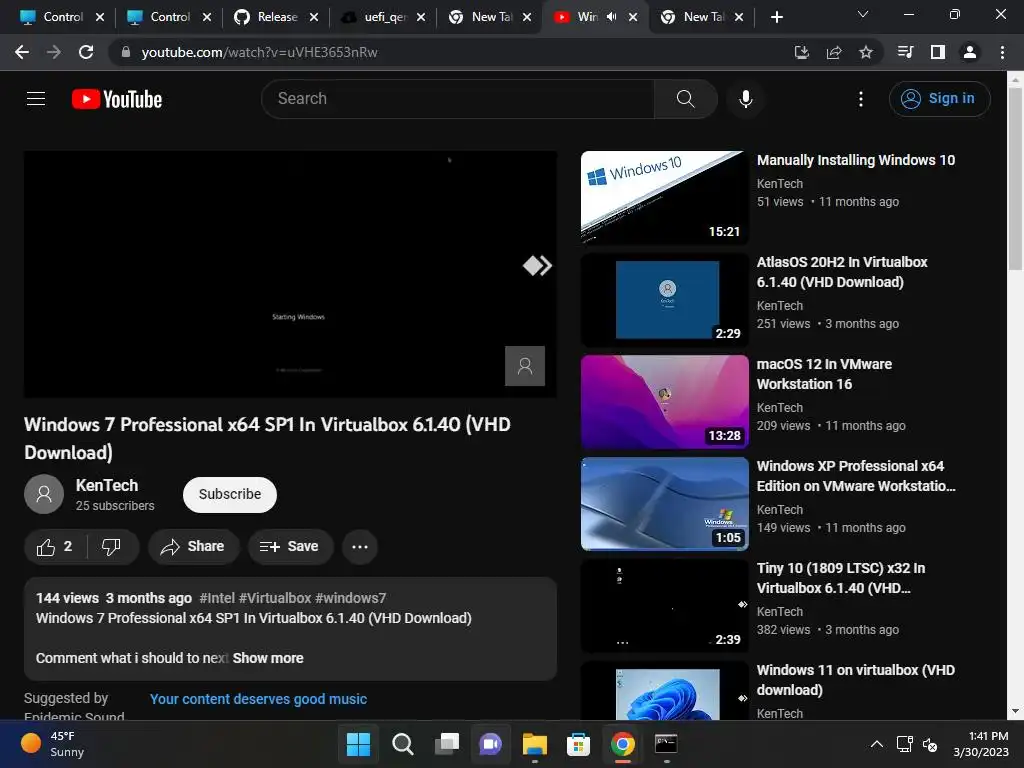
Task: Open 'Your content deserves good music' link
Action: (x=259, y=699)
